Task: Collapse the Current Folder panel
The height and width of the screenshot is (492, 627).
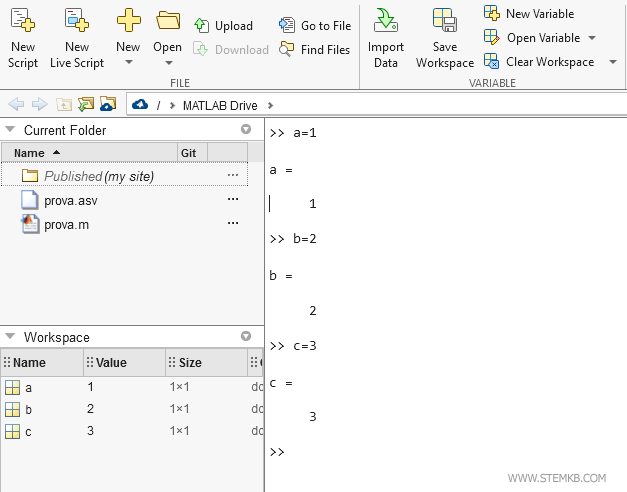Action: coord(10,130)
